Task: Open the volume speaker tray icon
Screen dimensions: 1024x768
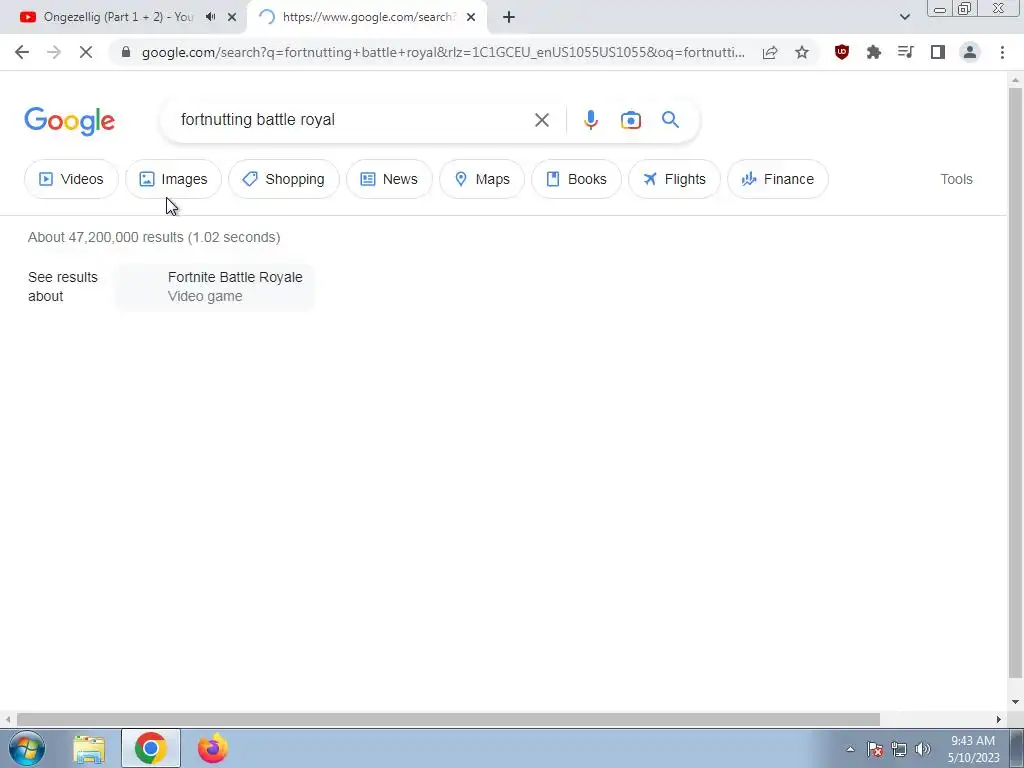Action: pos(923,749)
